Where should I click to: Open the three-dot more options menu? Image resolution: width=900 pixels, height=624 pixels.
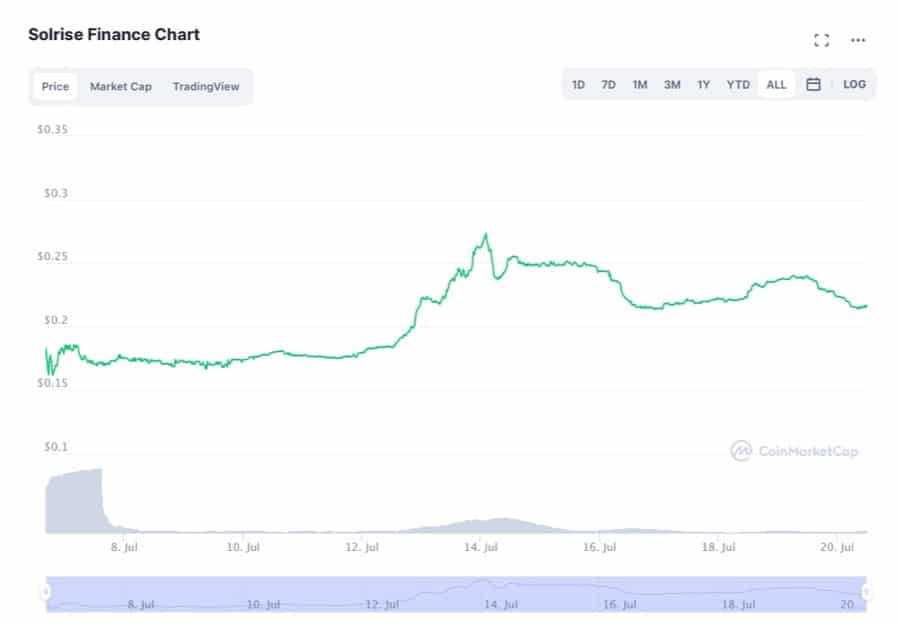tap(858, 40)
